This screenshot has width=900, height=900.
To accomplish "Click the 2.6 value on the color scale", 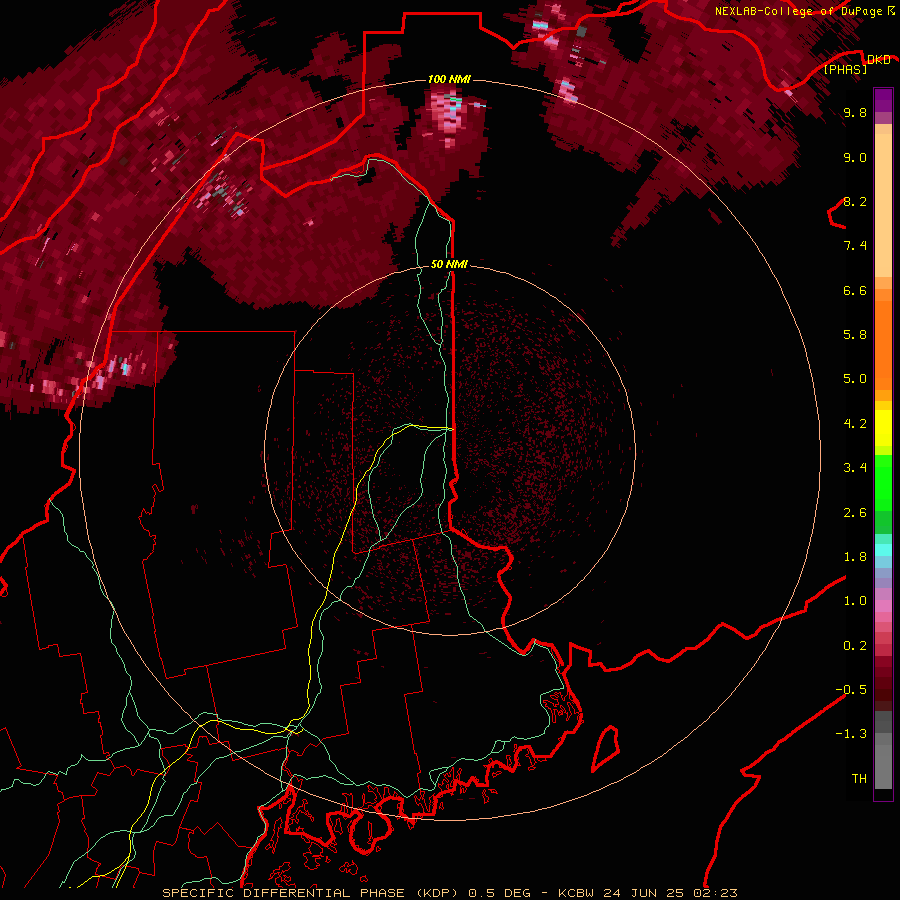I will pyautogui.click(x=855, y=513).
